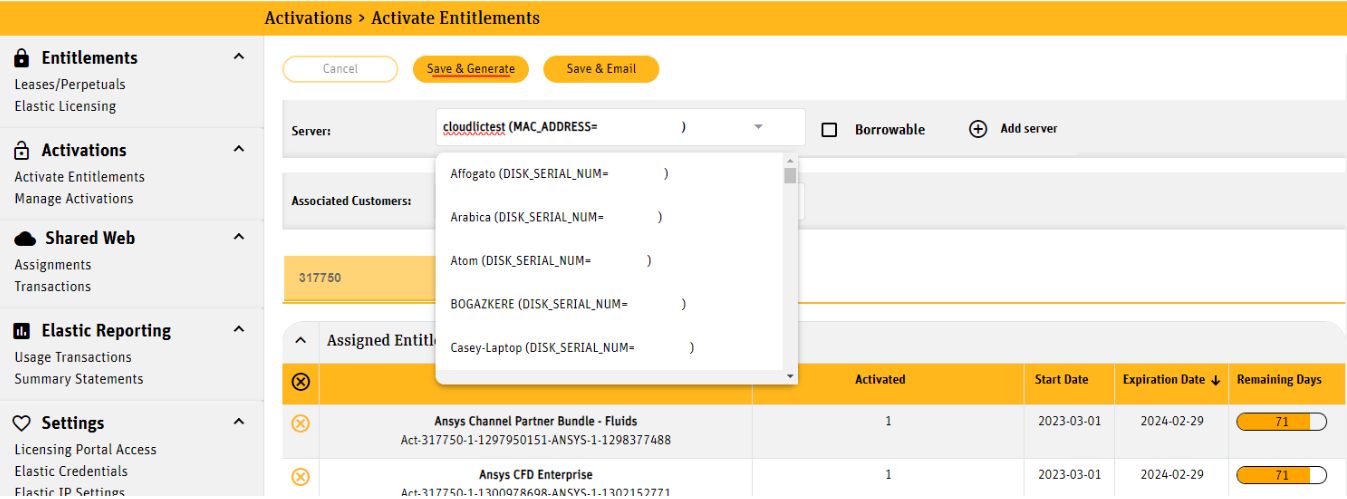
Task: Collapse the Assigned Entitlements panel
Action: pos(300,341)
